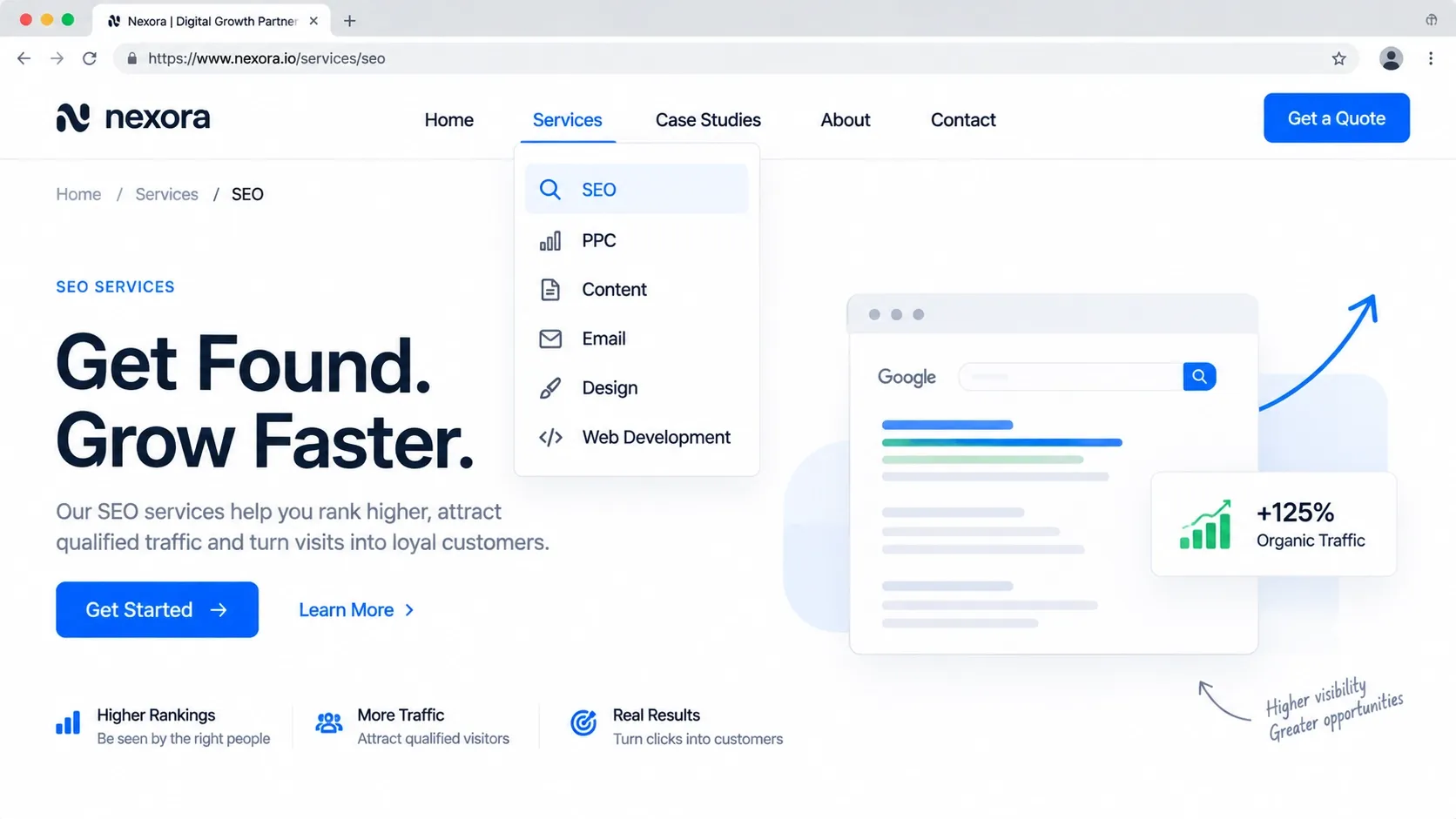
Task: Go forward with the browser forward arrow
Action: pos(57,58)
